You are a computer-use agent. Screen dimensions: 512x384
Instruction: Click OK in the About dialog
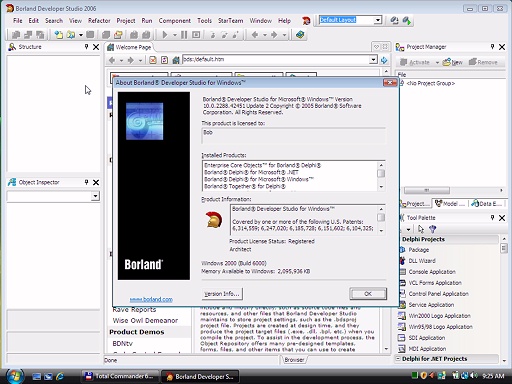(x=368, y=294)
